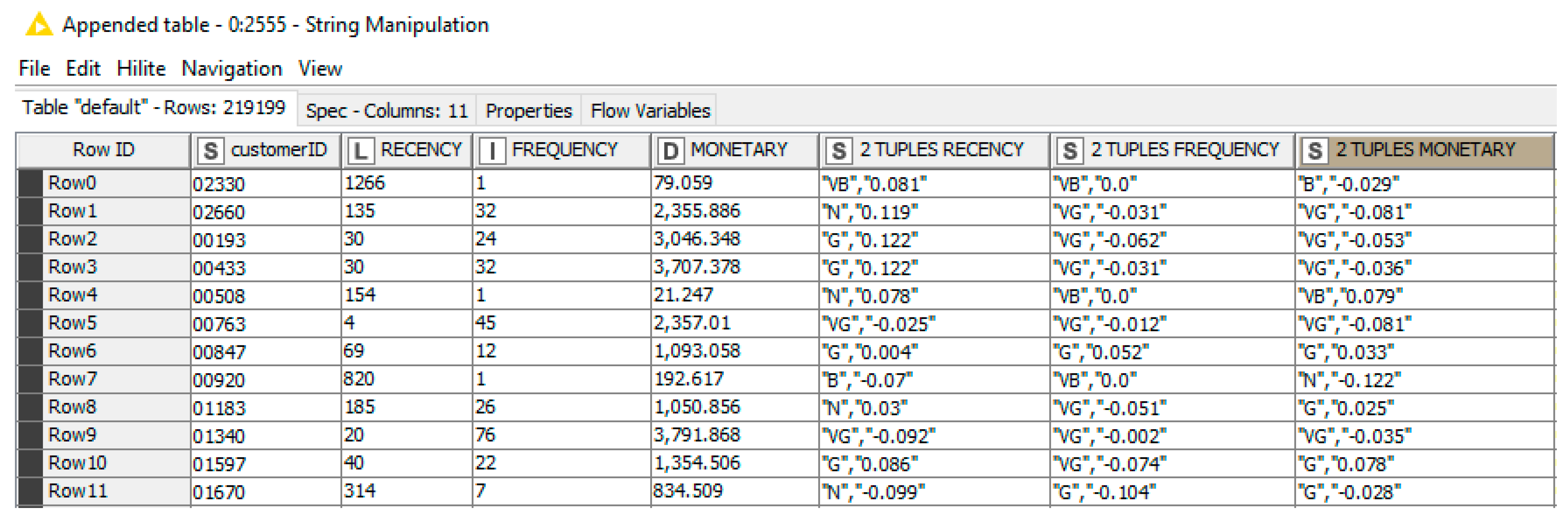
Task: Switch to the Properties tab
Action: (528, 111)
